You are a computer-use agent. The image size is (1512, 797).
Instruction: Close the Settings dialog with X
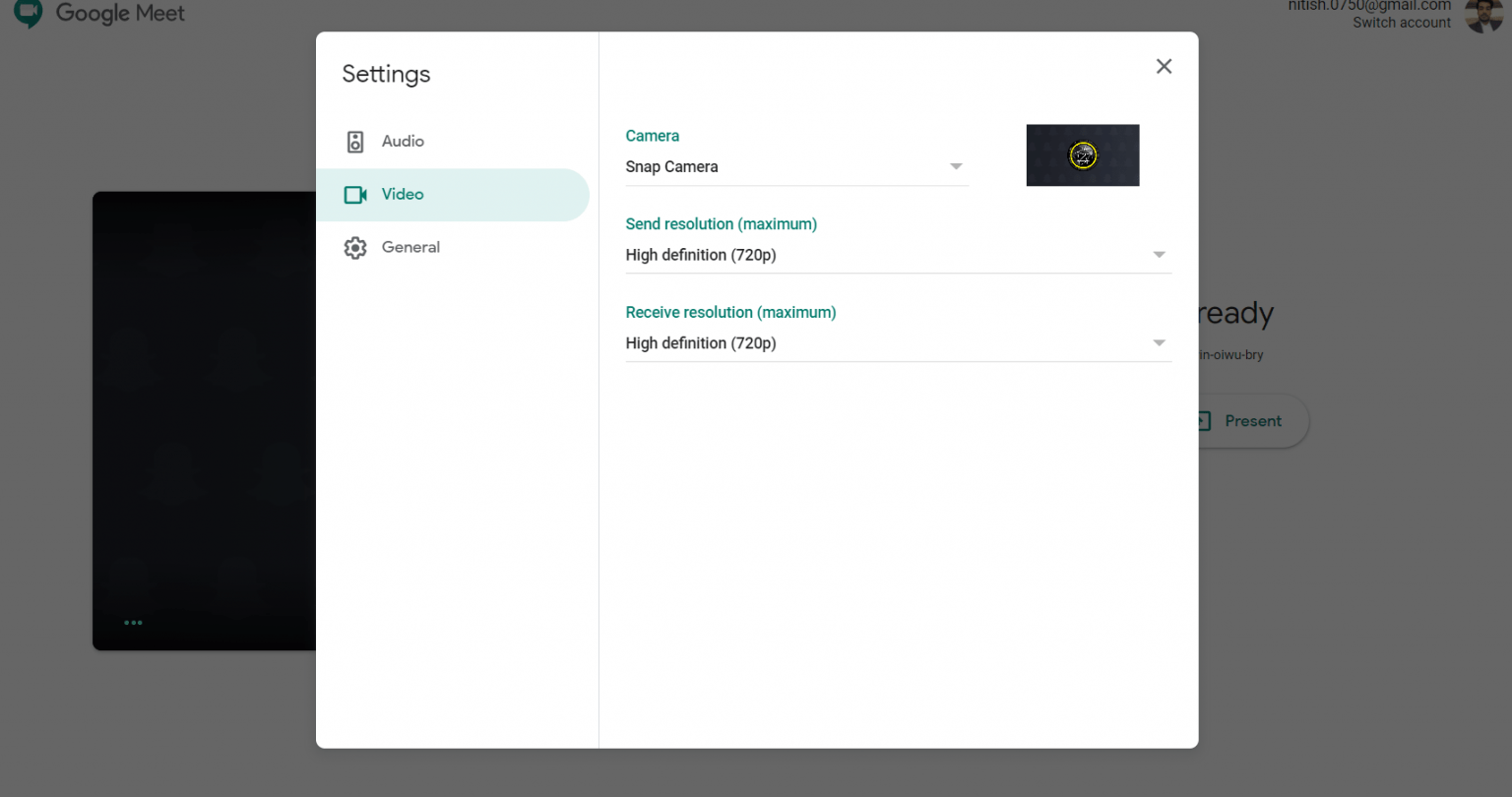(x=1164, y=66)
